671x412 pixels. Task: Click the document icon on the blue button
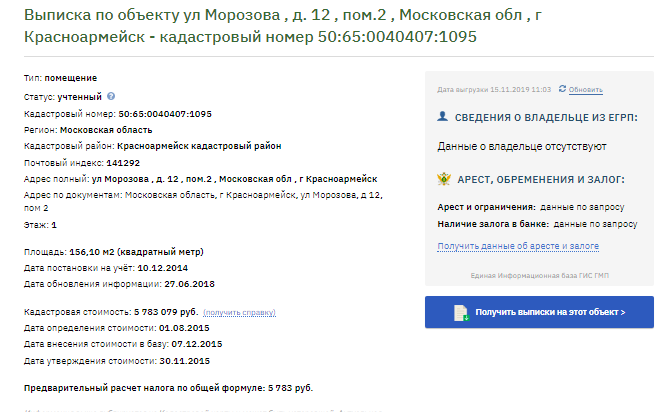(x=461, y=312)
